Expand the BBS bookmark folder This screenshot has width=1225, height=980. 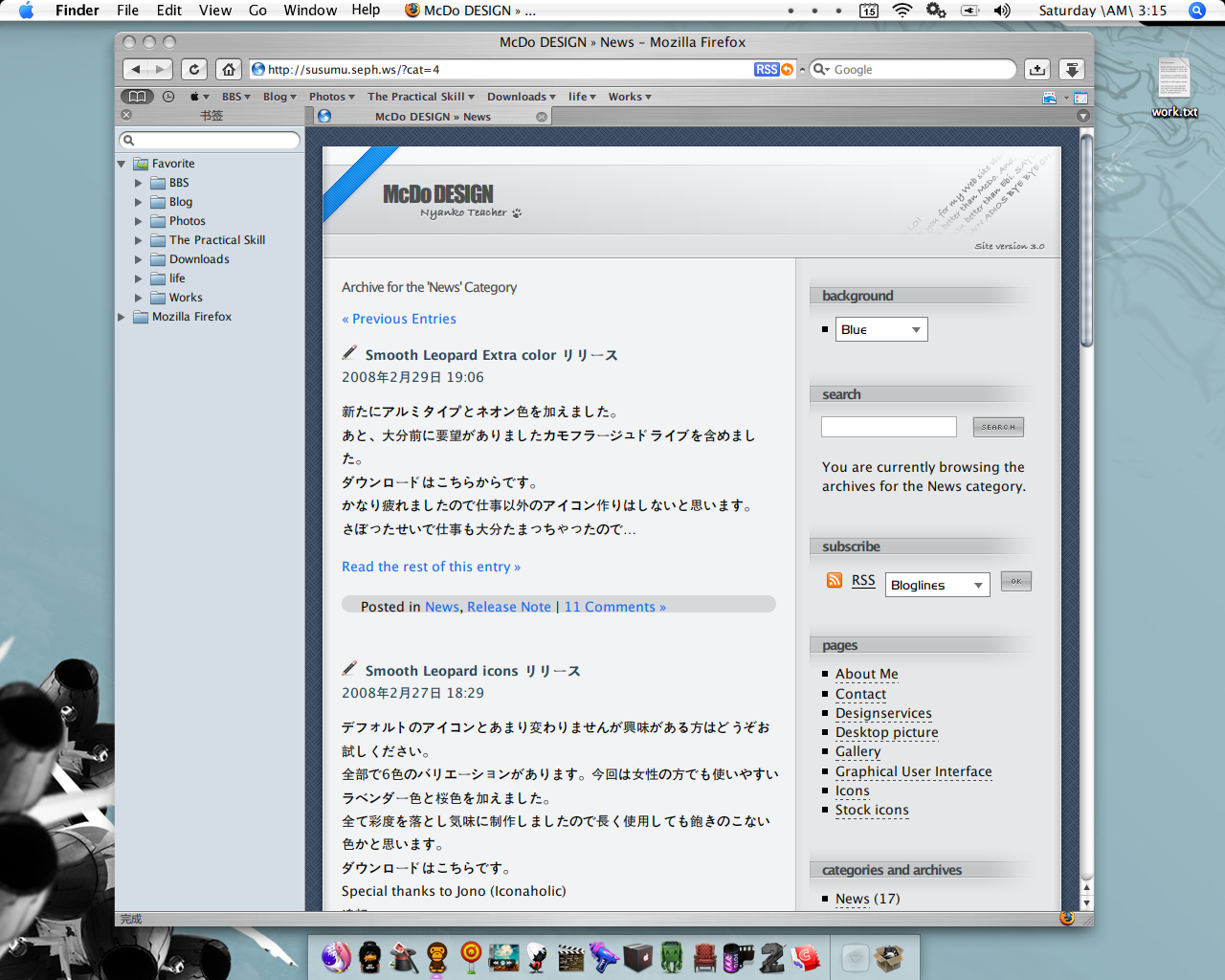pyautogui.click(x=138, y=183)
